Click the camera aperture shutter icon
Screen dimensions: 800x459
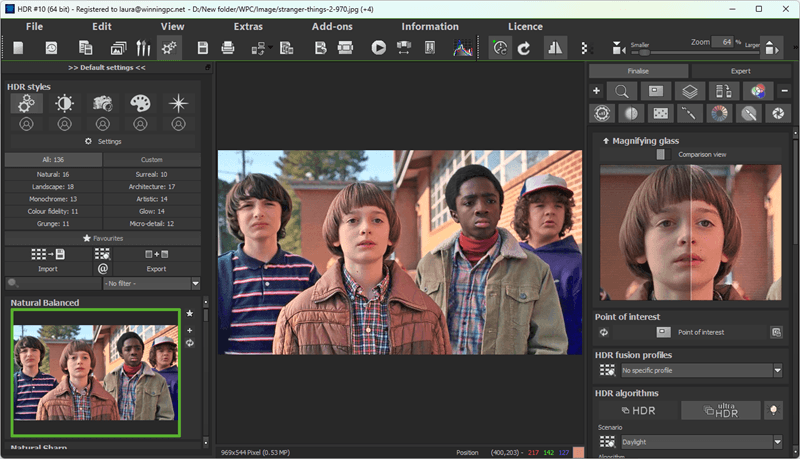coord(778,113)
